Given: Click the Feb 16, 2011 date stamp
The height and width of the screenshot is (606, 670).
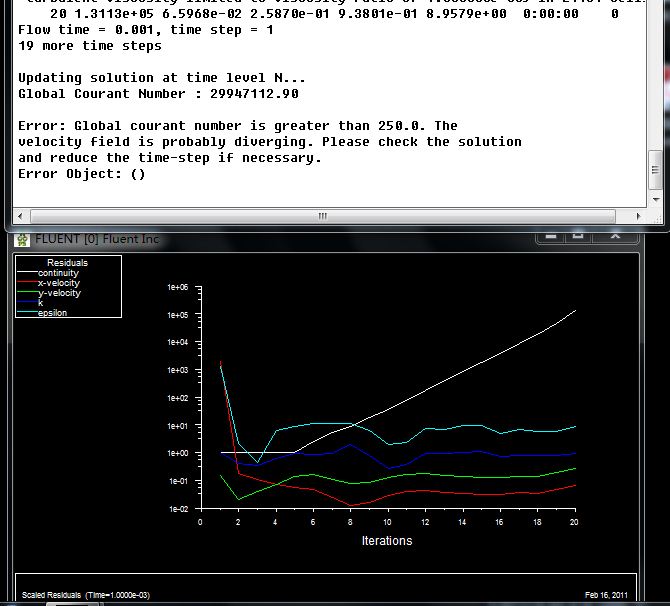Looking at the screenshot, I should (x=607, y=595).
